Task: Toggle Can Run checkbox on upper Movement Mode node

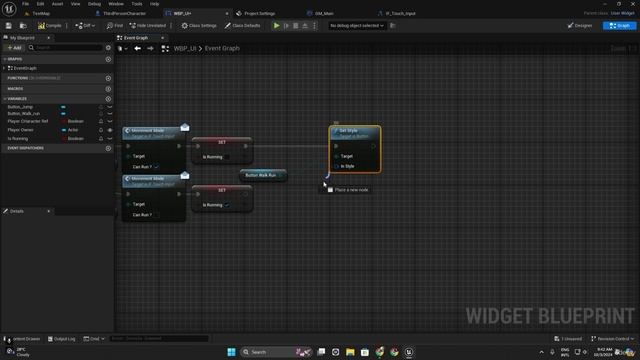Action: click(156, 167)
